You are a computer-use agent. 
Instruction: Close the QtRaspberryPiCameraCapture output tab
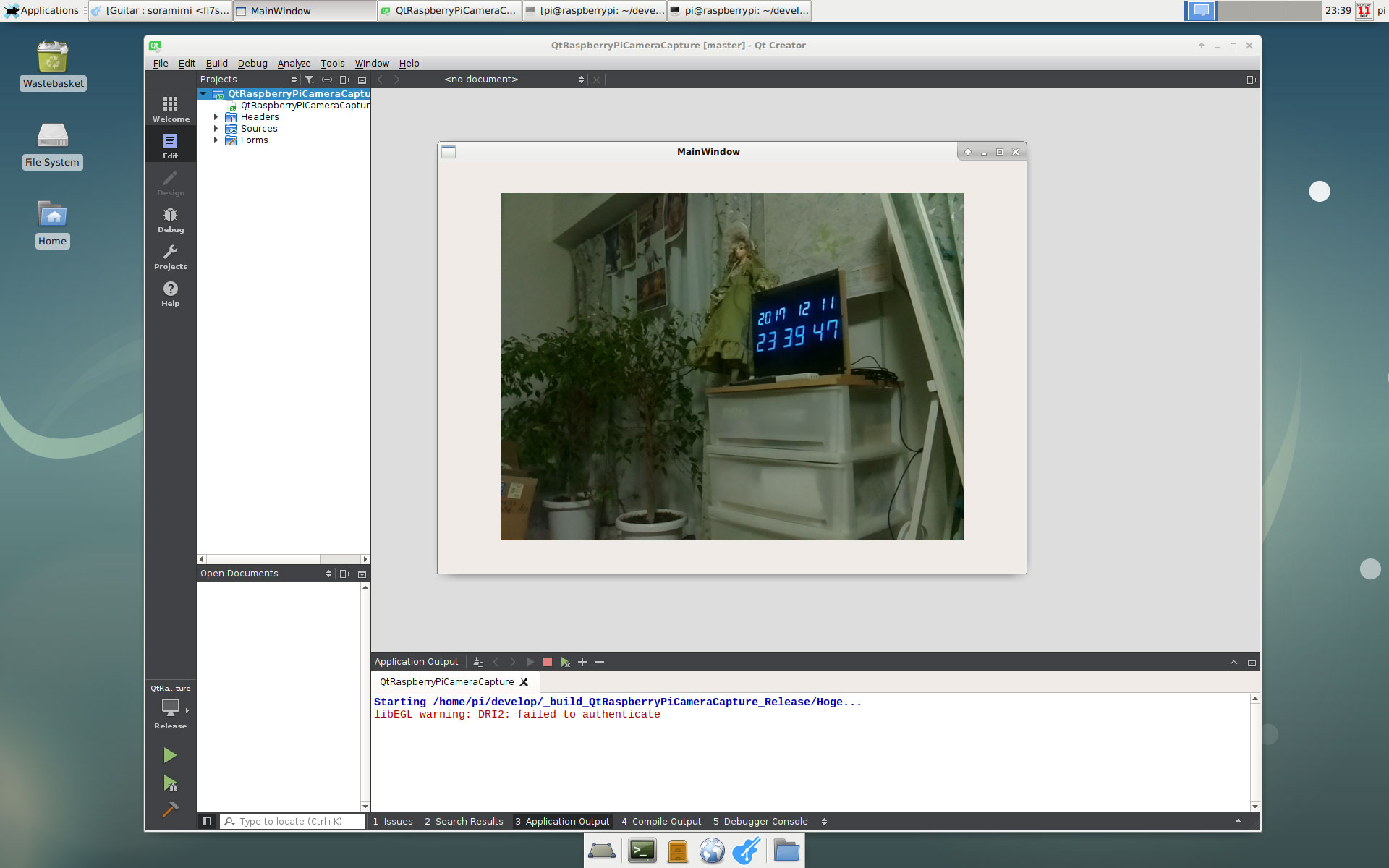(524, 682)
